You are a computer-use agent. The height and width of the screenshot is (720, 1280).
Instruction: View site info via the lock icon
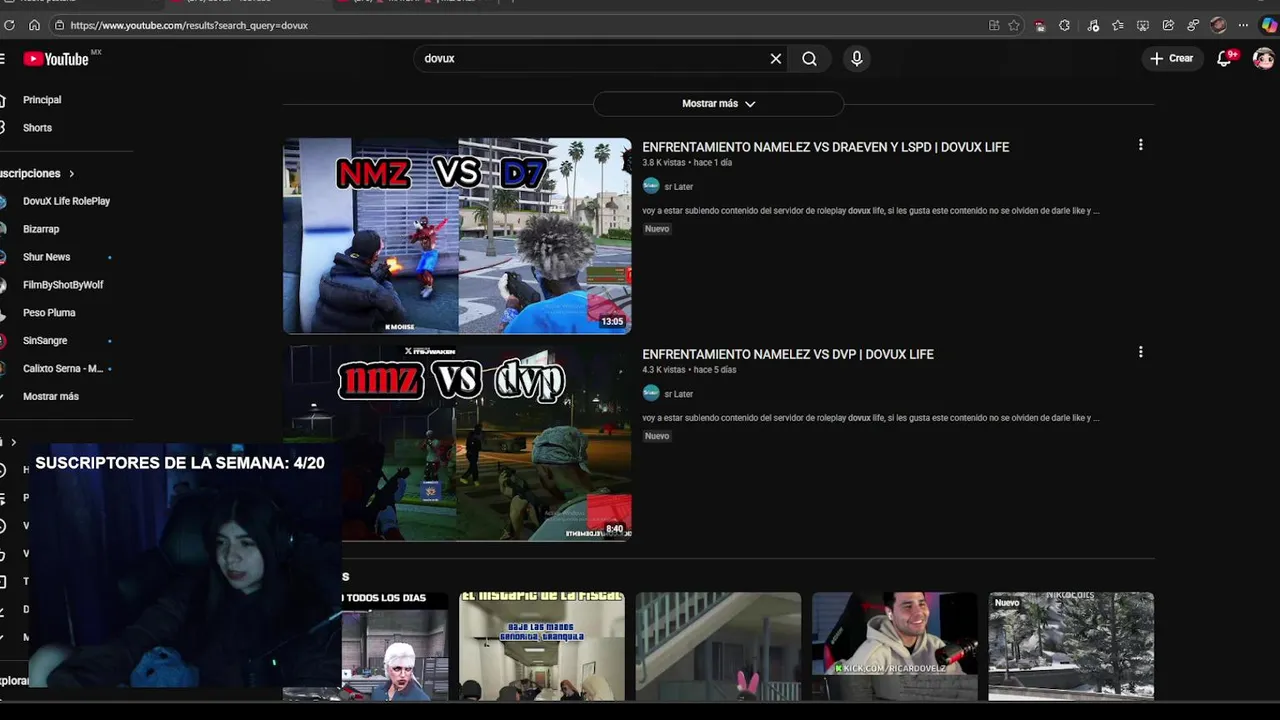(60, 25)
